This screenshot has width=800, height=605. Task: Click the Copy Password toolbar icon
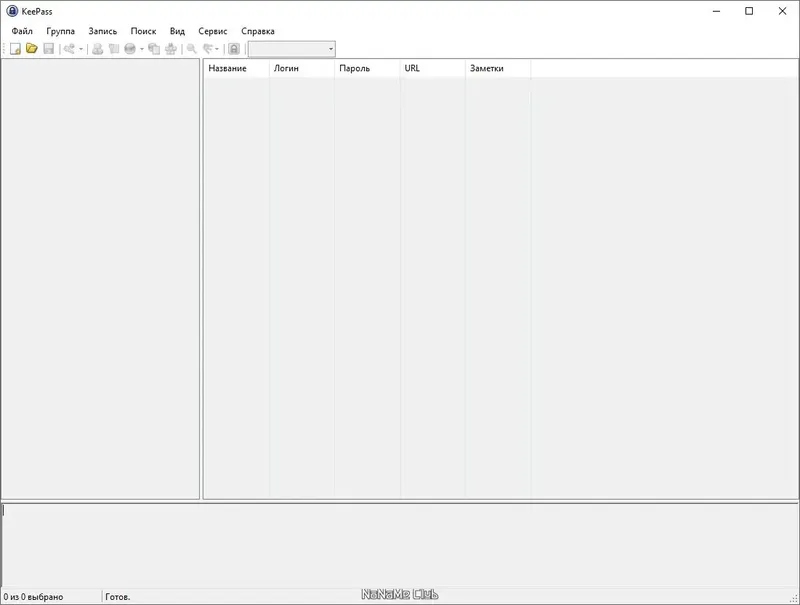114,49
